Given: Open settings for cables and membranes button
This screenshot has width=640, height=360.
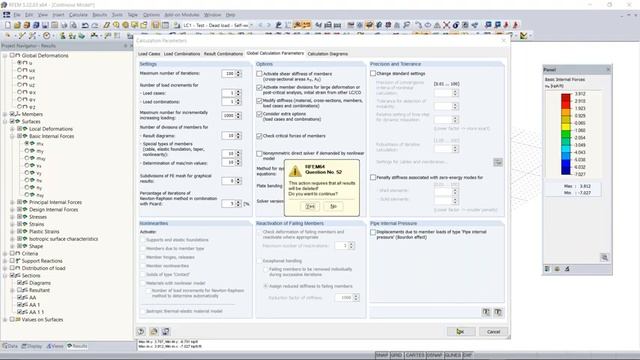Looking at the screenshot, I should coord(498,162).
